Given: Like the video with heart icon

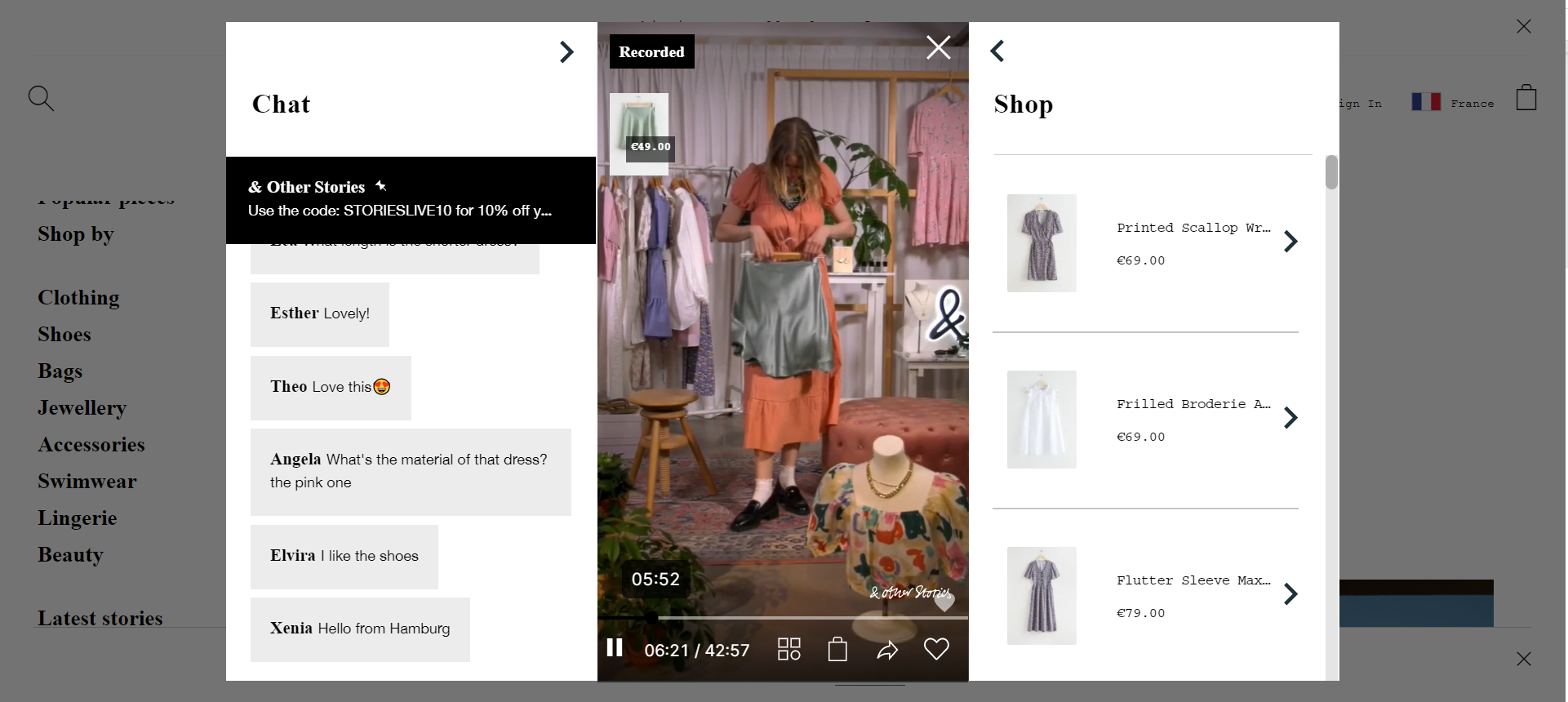Looking at the screenshot, I should point(936,649).
